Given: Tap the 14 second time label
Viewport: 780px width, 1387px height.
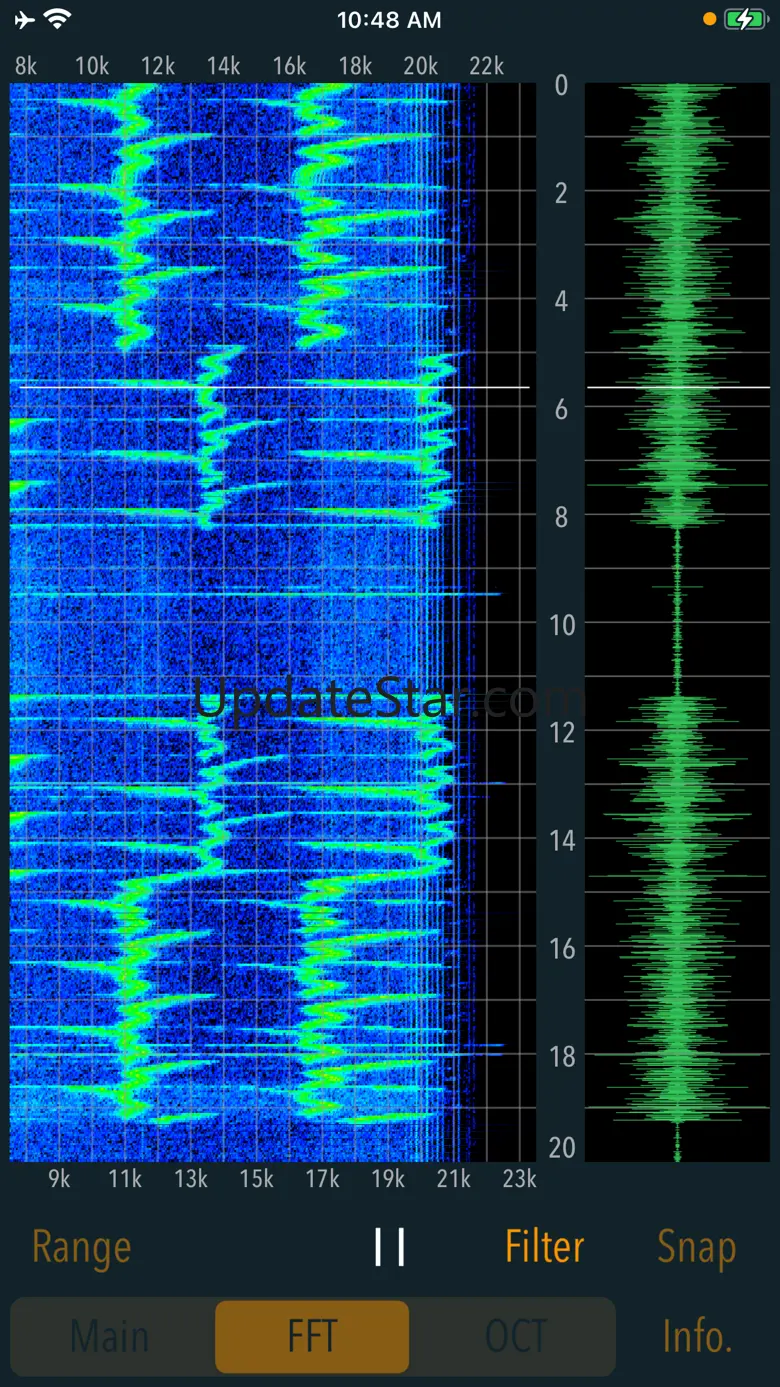Looking at the screenshot, I should tap(562, 840).
